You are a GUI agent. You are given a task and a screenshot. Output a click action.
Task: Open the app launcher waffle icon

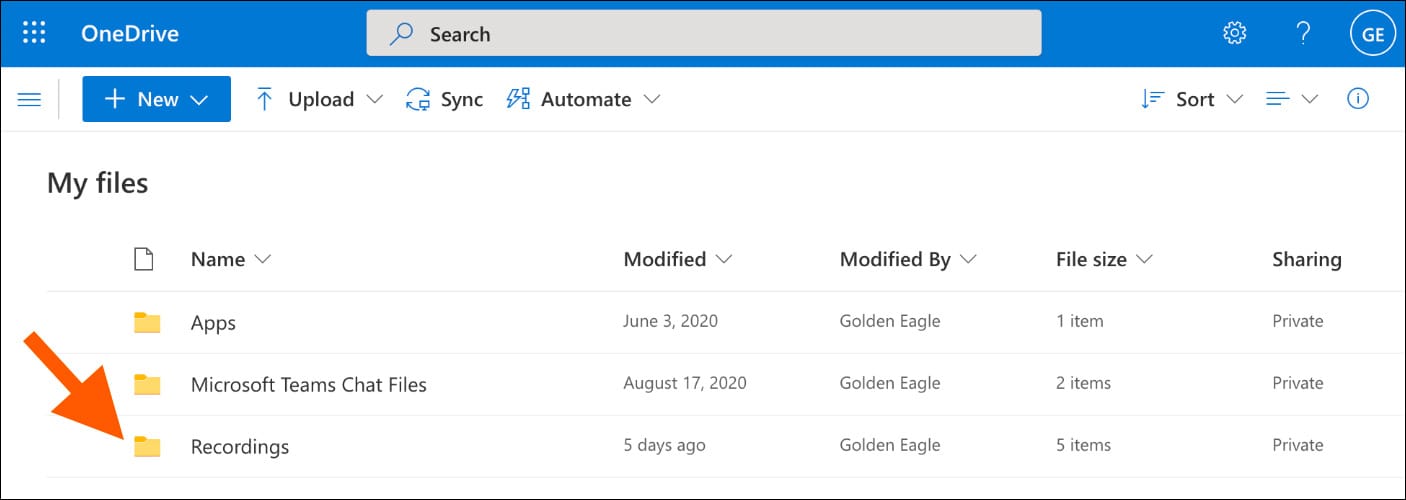(x=34, y=33)
